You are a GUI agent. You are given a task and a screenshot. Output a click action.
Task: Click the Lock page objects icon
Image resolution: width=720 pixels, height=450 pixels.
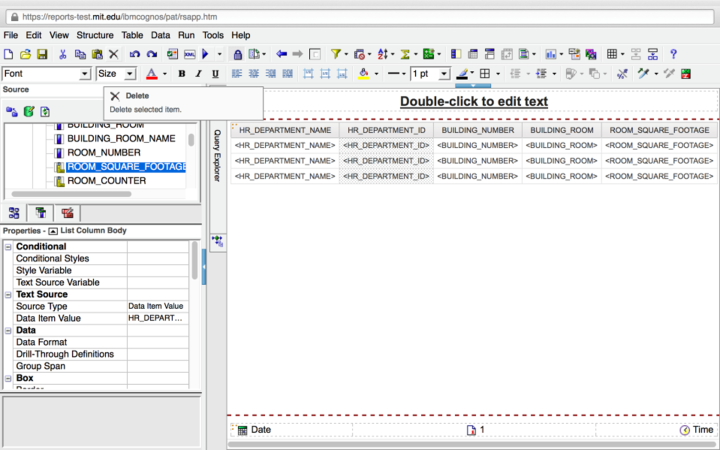237,54
